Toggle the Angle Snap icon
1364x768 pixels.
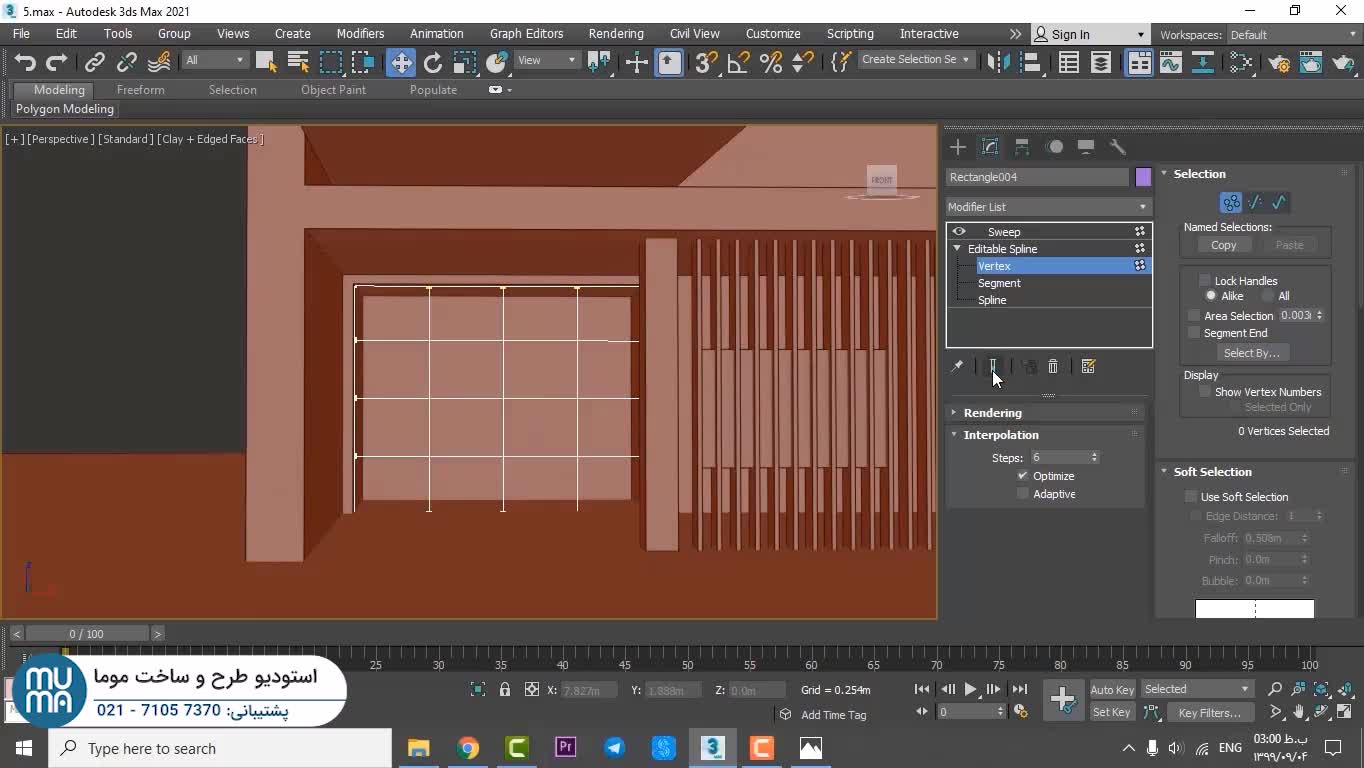click(738, 62)
